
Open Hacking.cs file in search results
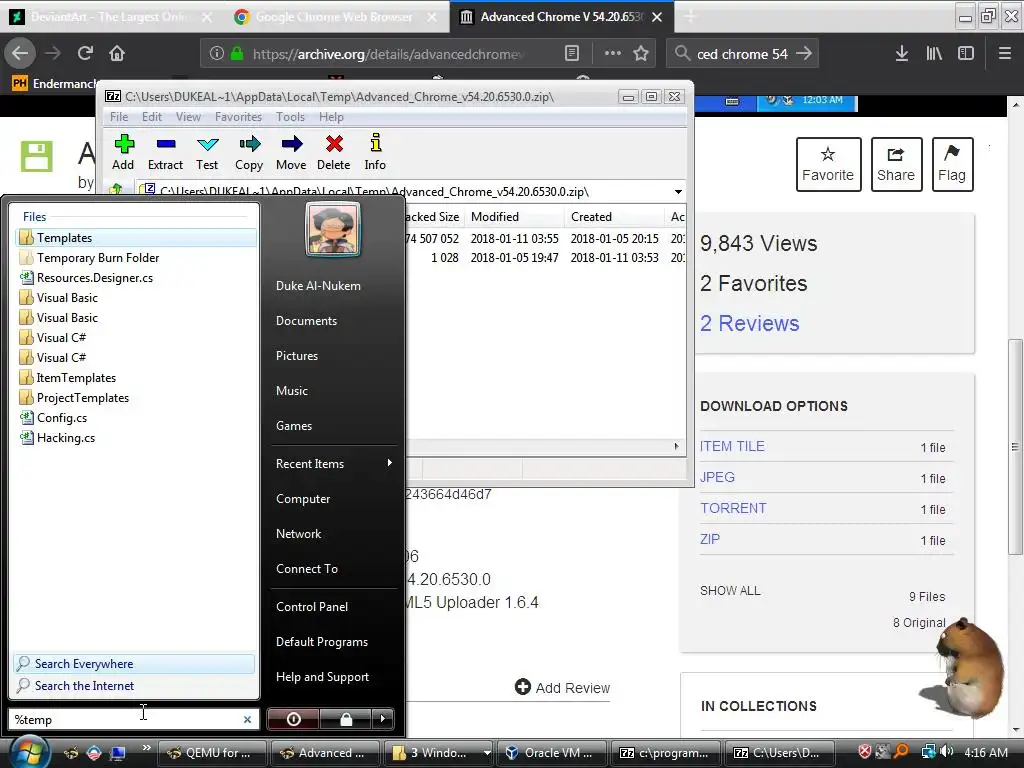click(x=136, y=438)
